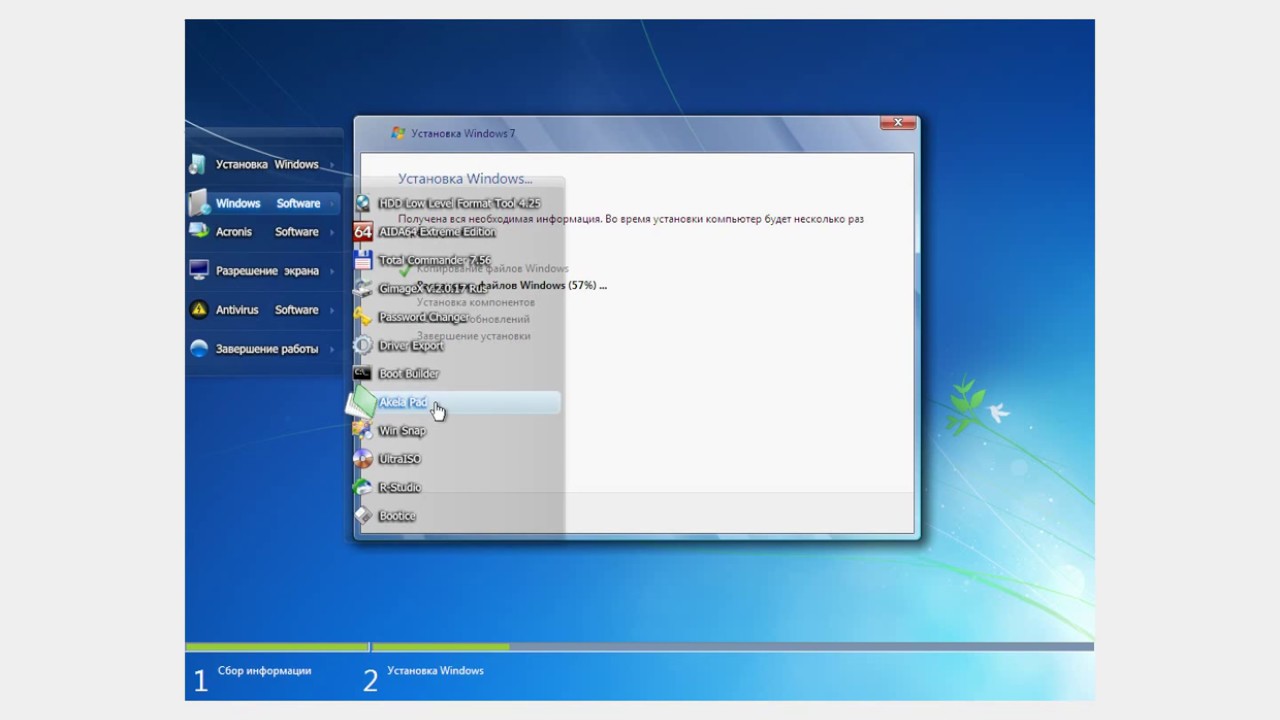1280x720 pixels.
Task: Click the AIDA64 Extreme Edition icon
Action: coord(362,231)
